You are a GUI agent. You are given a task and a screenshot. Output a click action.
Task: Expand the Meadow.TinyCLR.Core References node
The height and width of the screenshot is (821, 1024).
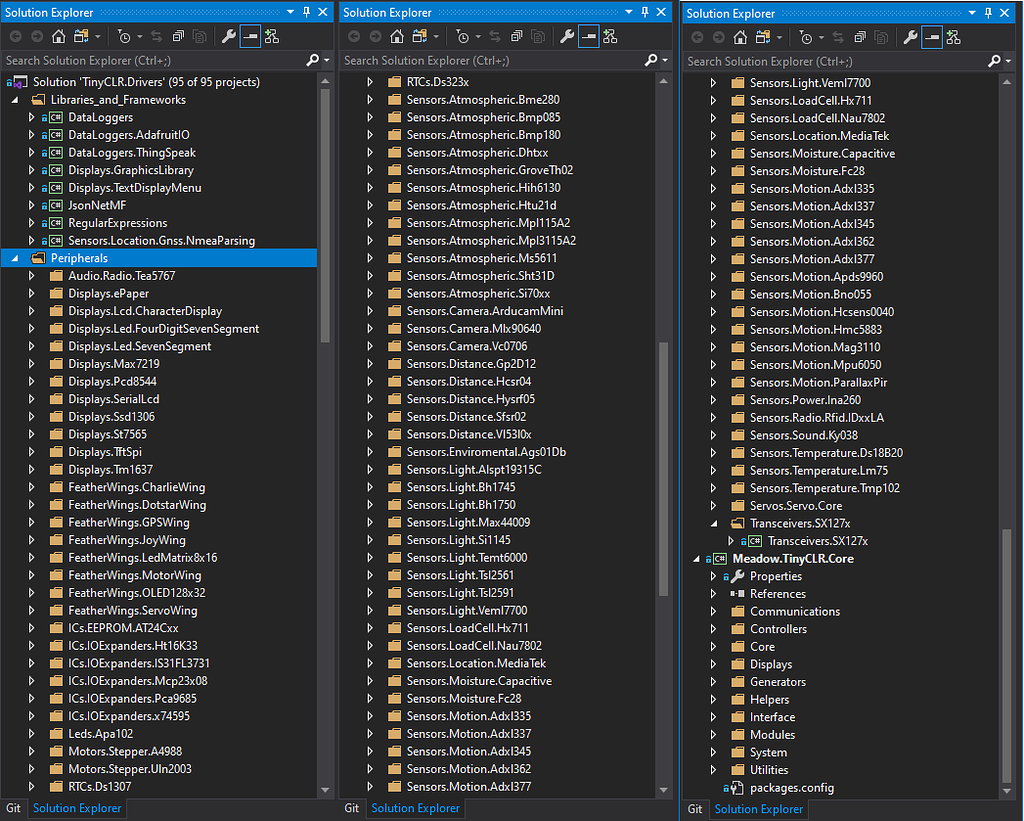click(714, 594)
